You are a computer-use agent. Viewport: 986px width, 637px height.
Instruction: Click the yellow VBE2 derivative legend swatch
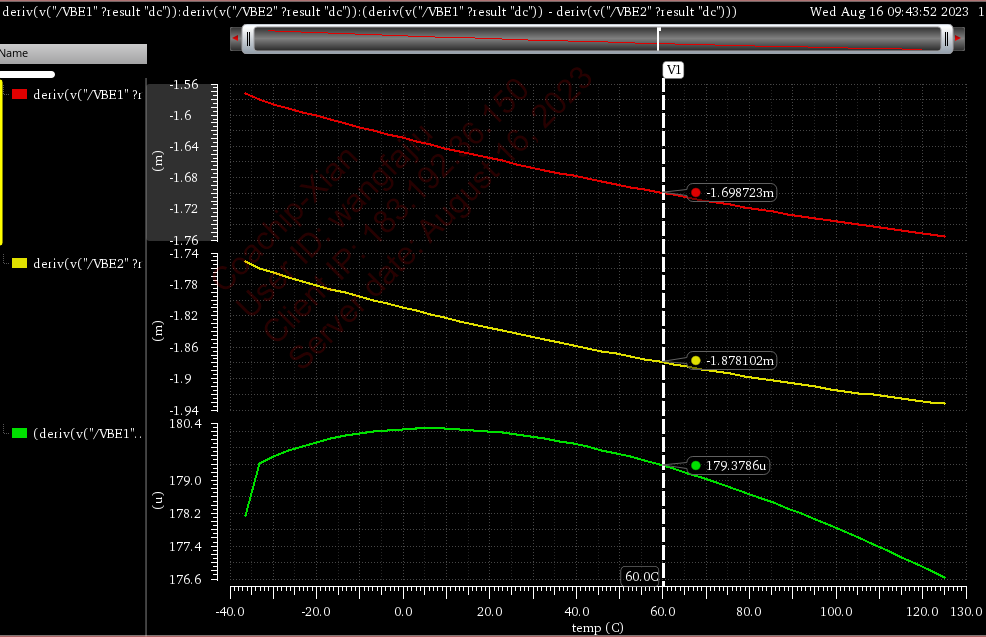[x=19, y=263]
